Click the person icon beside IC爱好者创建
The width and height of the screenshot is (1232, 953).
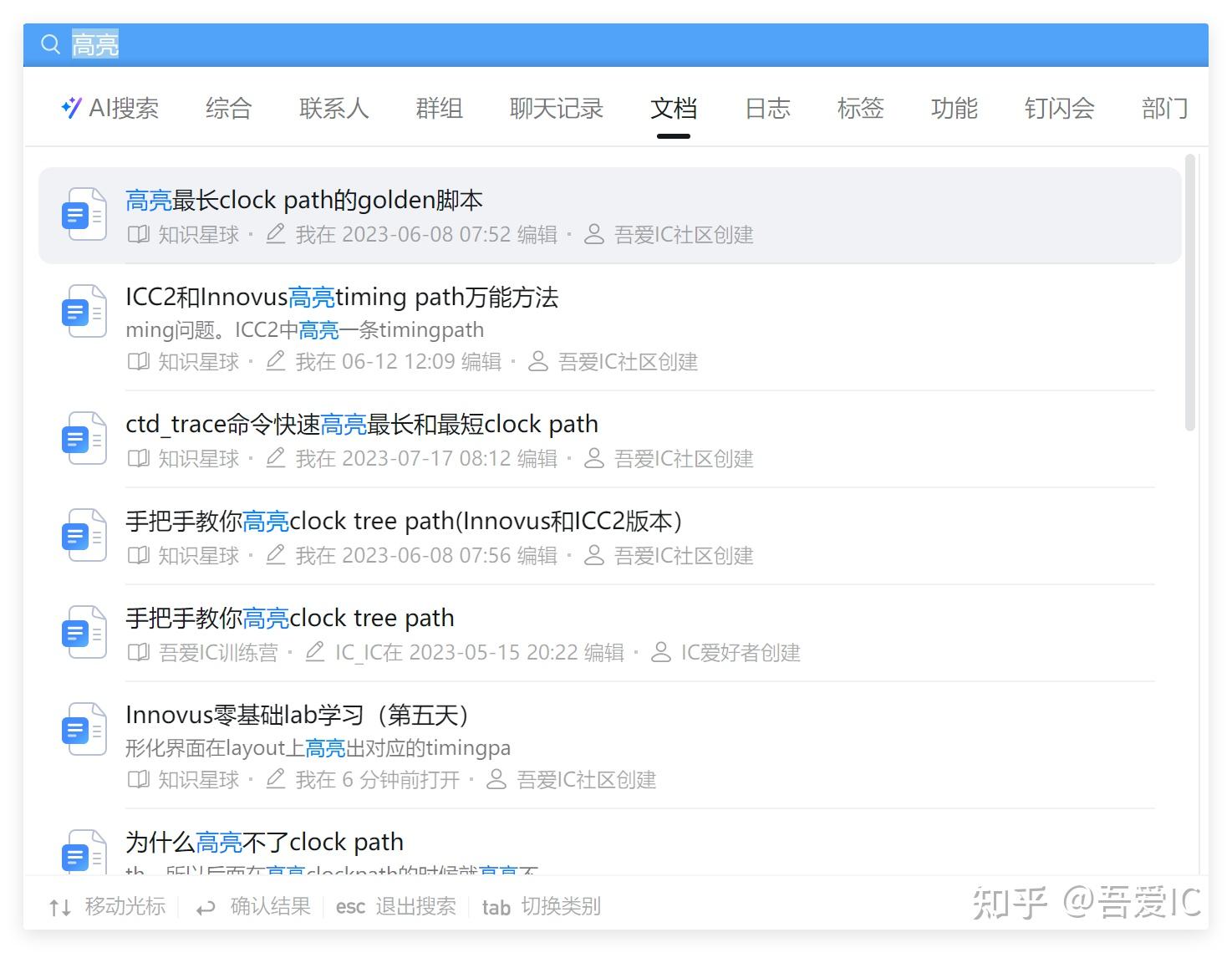coord(660,652)
